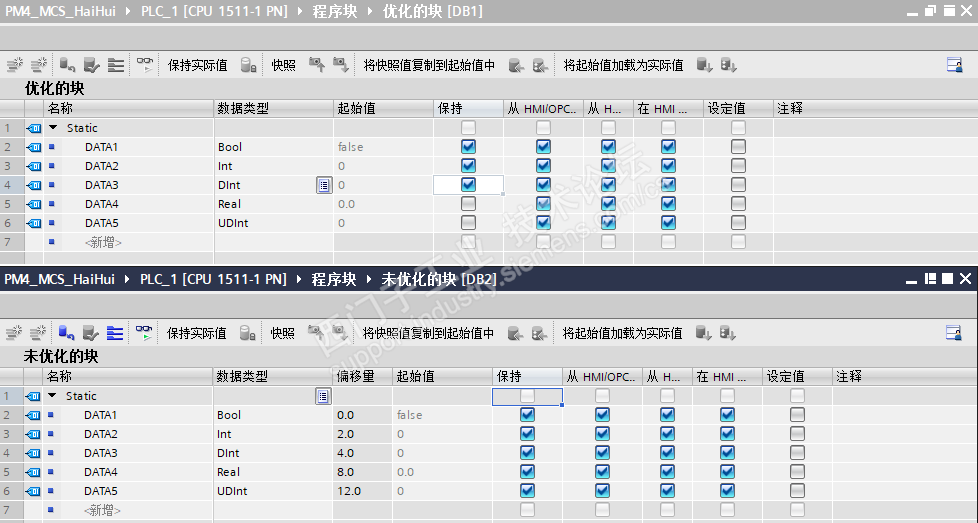The width and height of the screenshot is (978, 523).
Task: Click the first copy-snapshot database icon in DB1 toolbar
Action: 516,65
